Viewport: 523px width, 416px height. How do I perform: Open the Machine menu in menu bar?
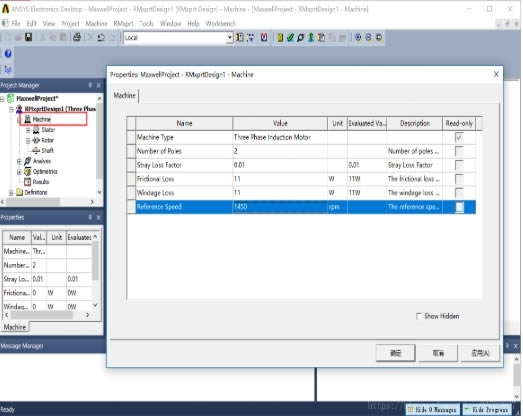[96, 23]
